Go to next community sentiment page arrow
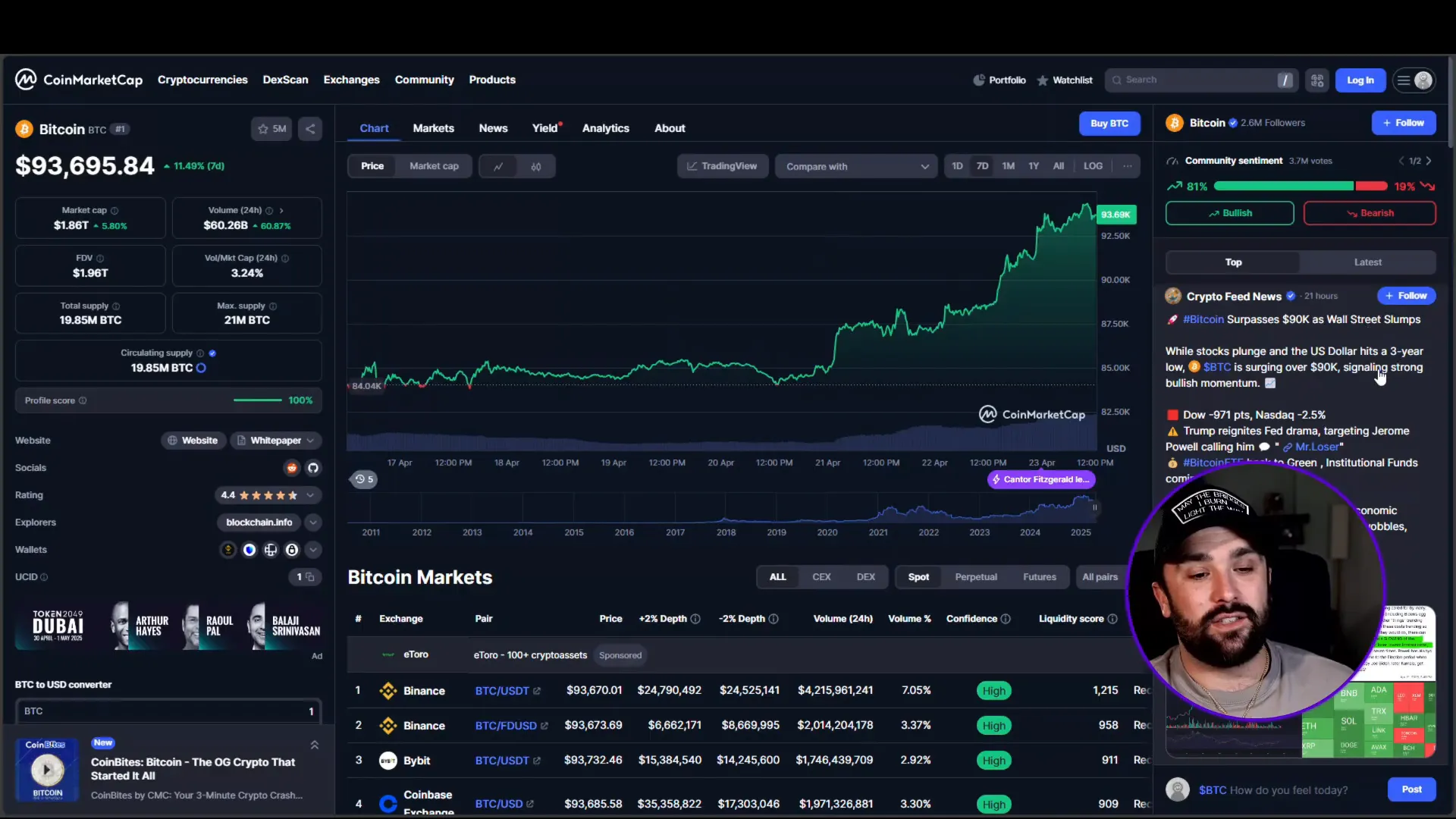1456x819 pixels. click(1429, 161)
